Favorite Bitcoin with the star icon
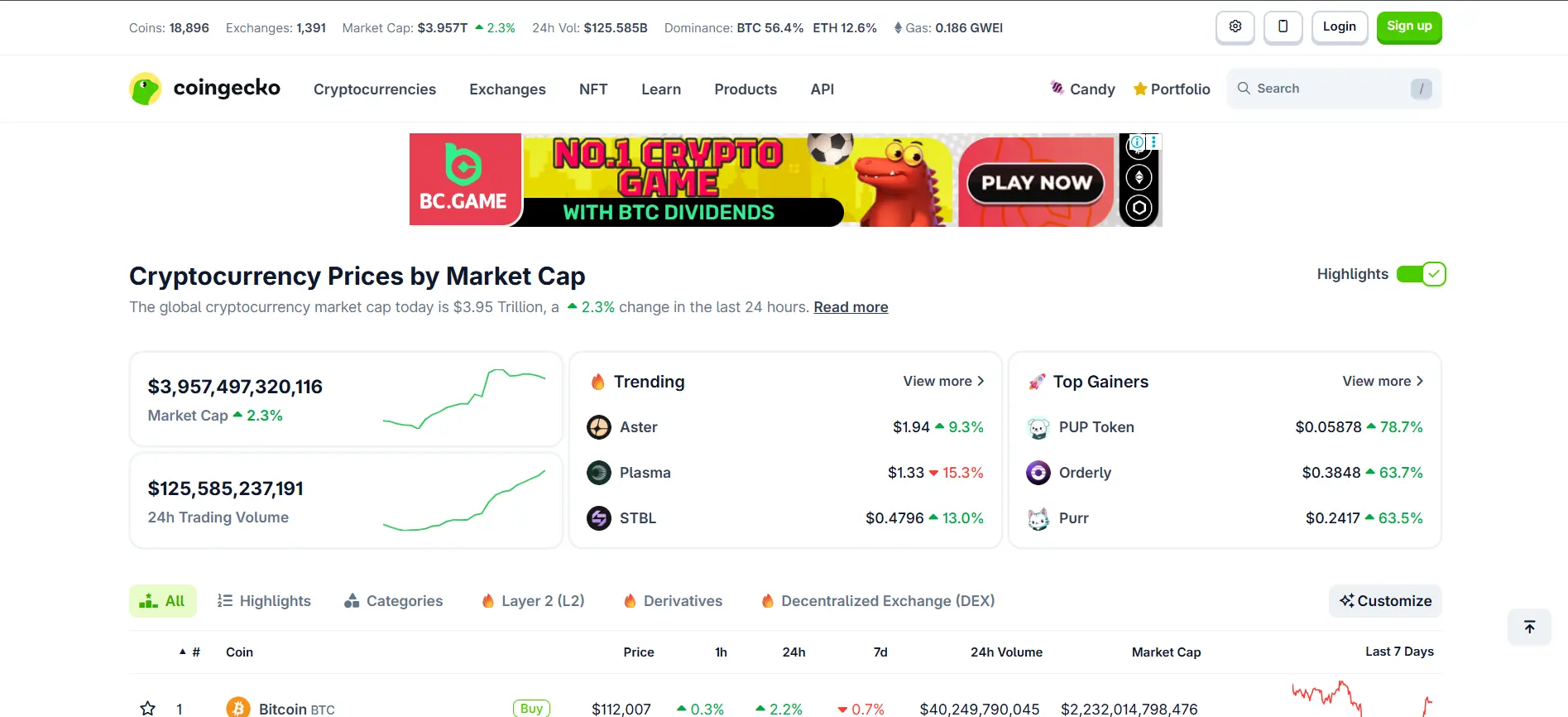 coord(148,708)
